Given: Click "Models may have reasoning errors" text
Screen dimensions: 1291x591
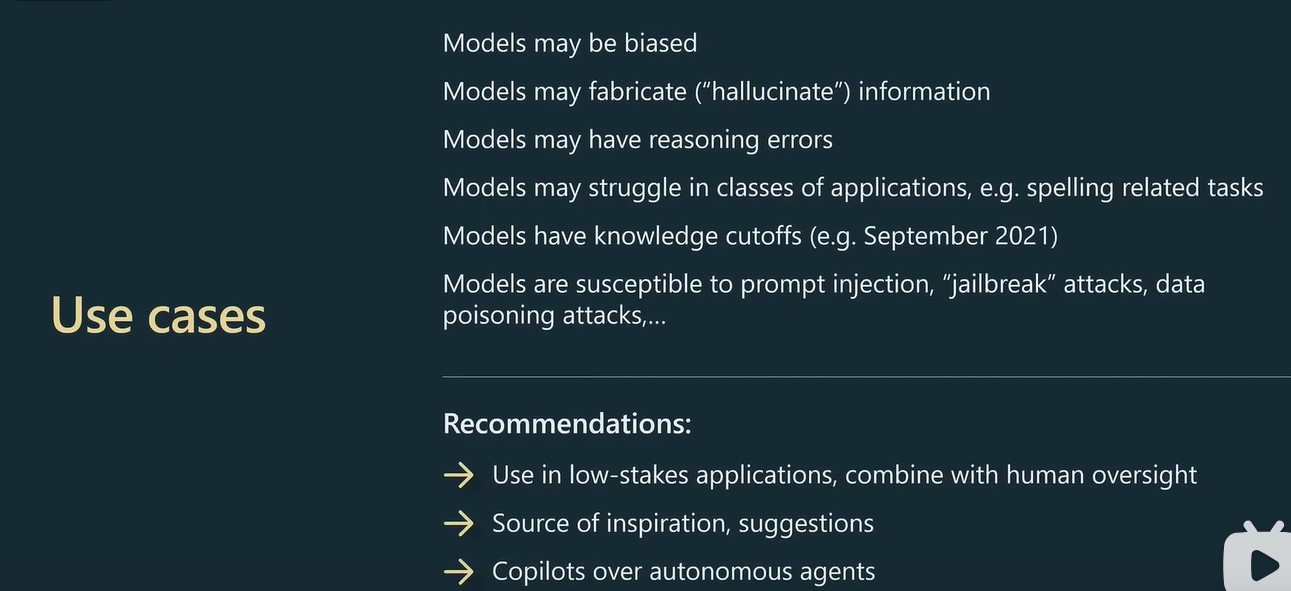Looking at the screenshot, I should tap(637, 139).
